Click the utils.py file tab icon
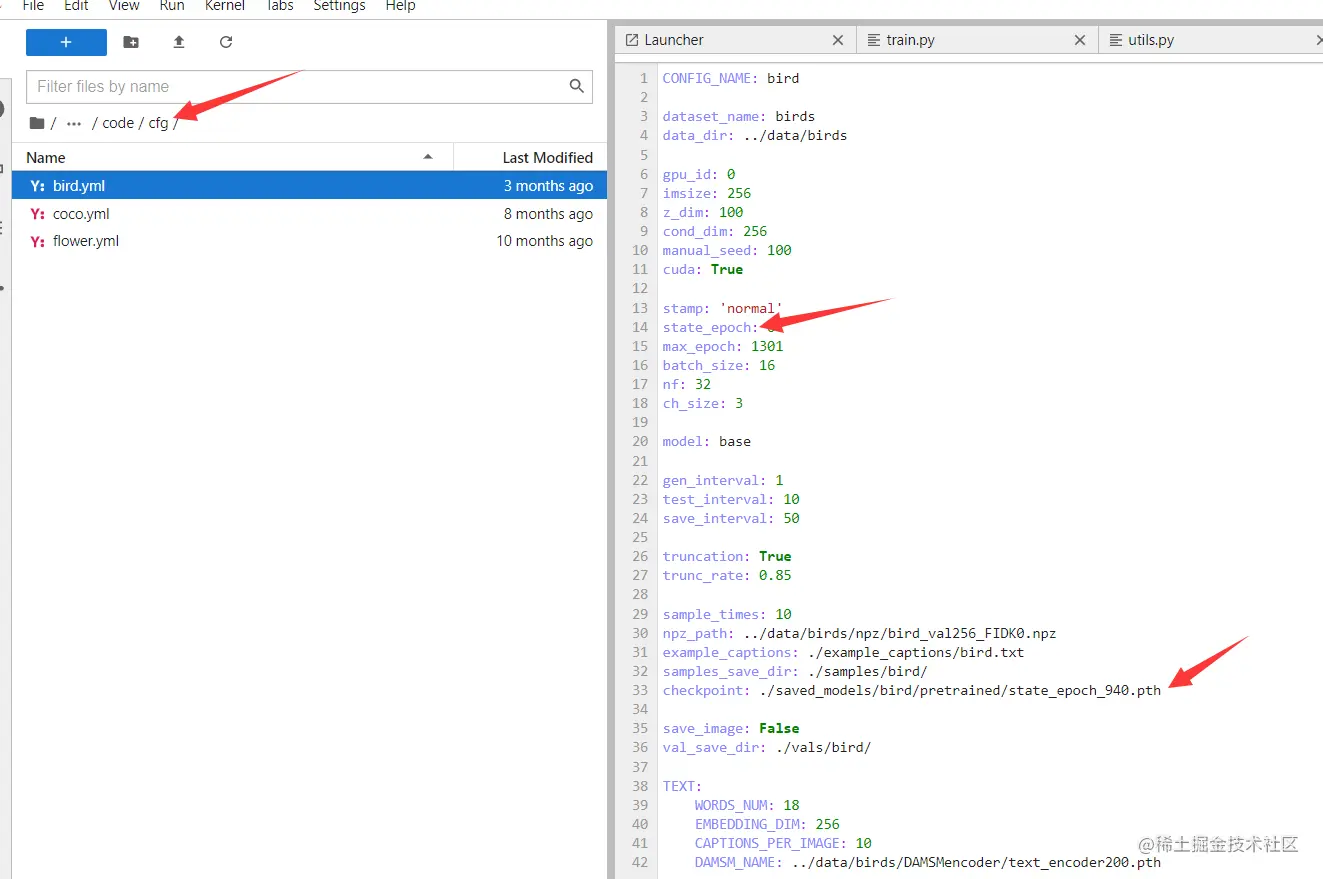 (x=1116, y=40)
